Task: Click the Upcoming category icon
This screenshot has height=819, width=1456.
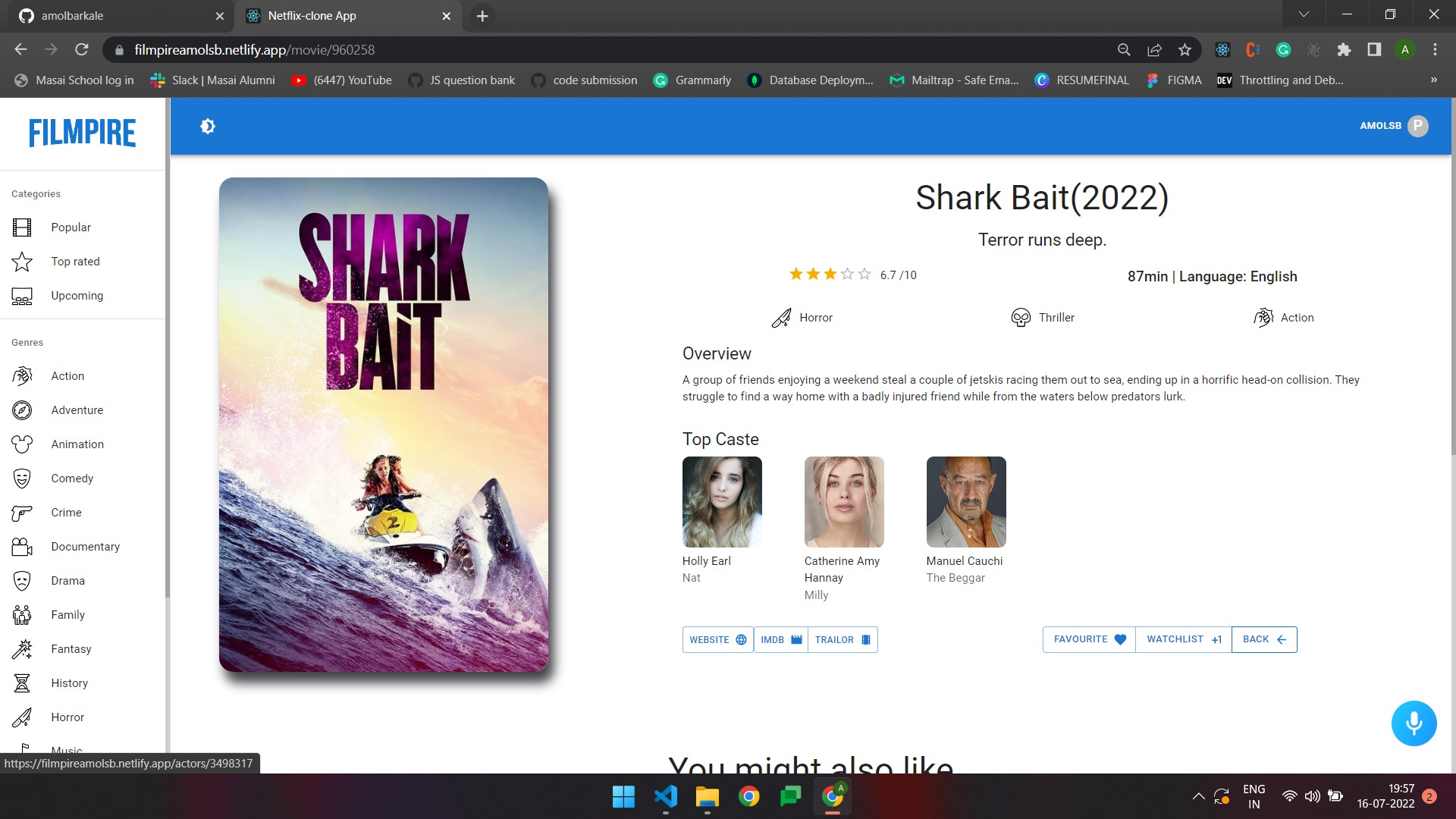Action: [22, 296]
